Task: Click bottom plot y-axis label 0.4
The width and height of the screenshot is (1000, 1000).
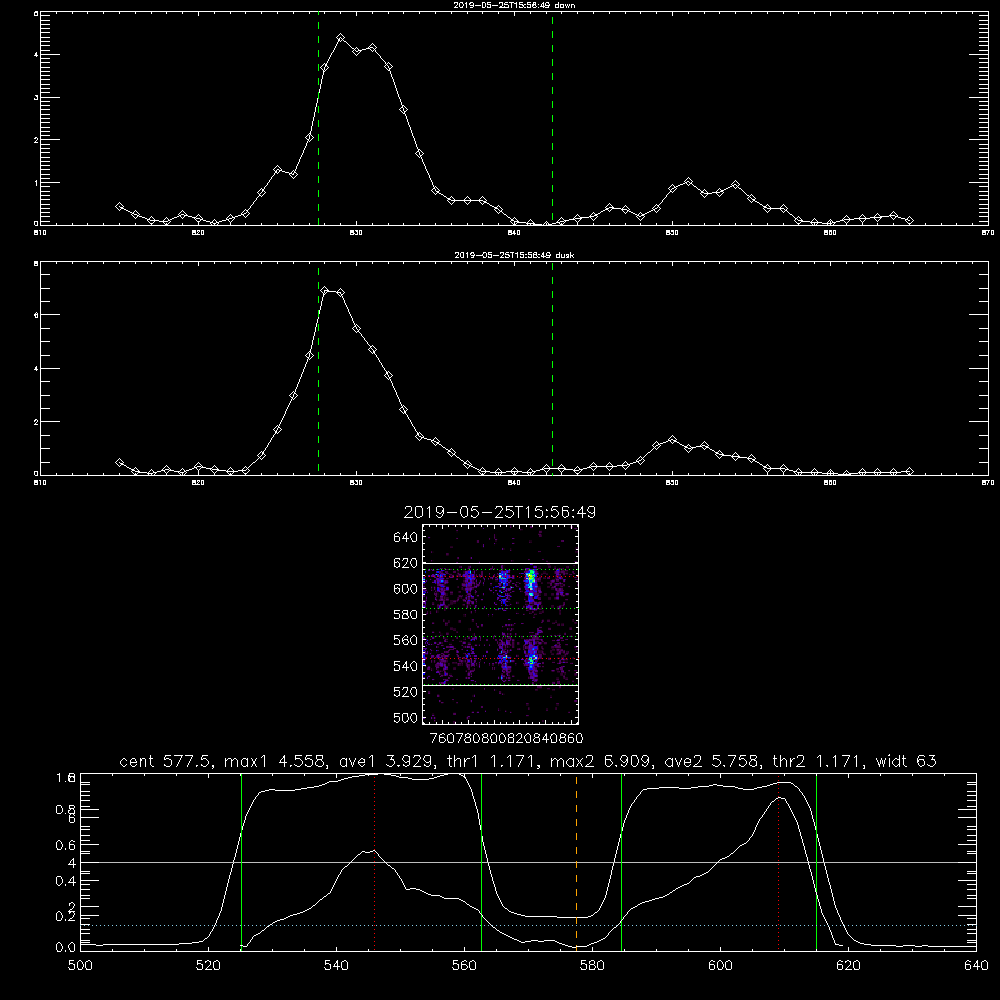Action: click(x=66, y=881)
